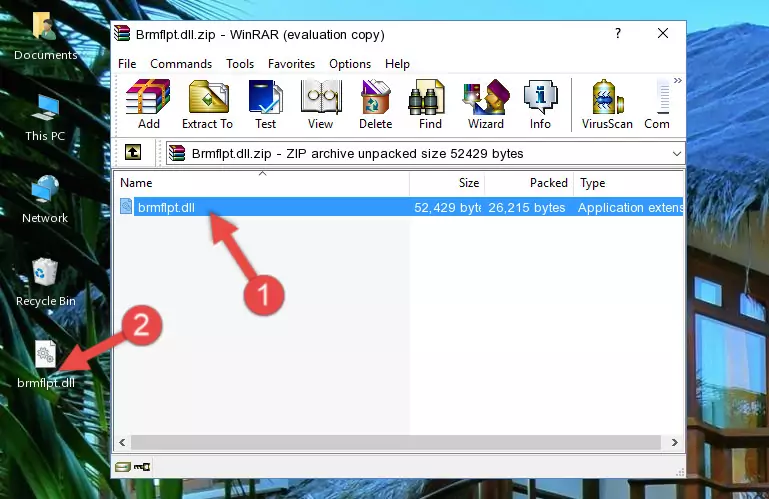This screenshot has height=499, width=769.
Task: Select the Recycle Bin desktop icon
Action: (x=46, y=283)
